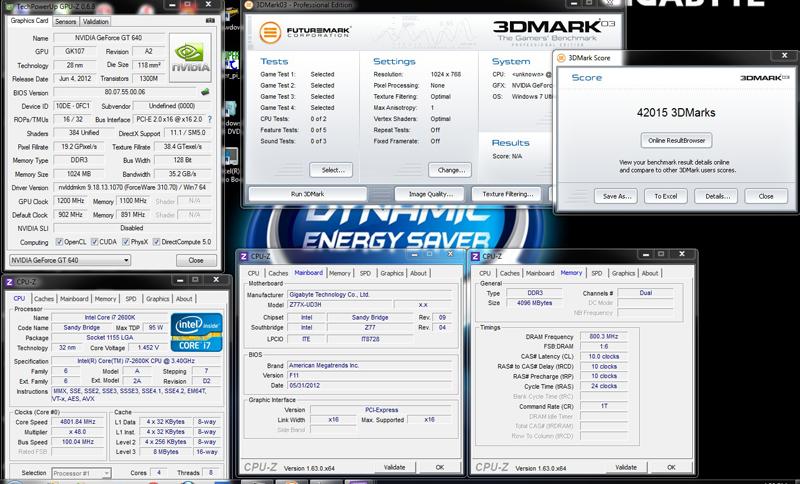Switch to the Sensors tab in GPU-Z
Screen dimensions: 800x484
pyautogui.click(x=65, y=21)
